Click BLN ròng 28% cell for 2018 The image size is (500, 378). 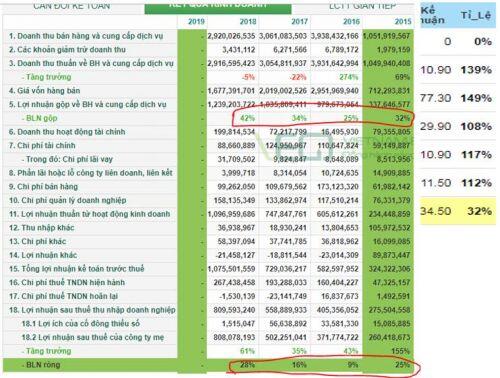point(248,365)
